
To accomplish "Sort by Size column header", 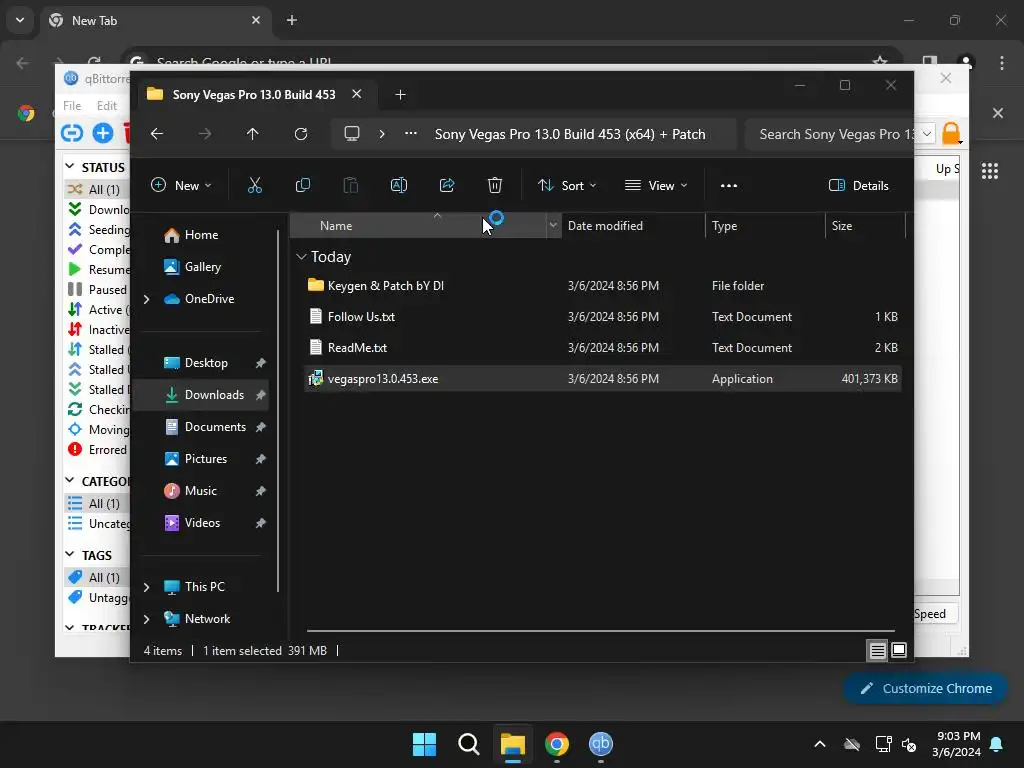I will coord(865,225).
